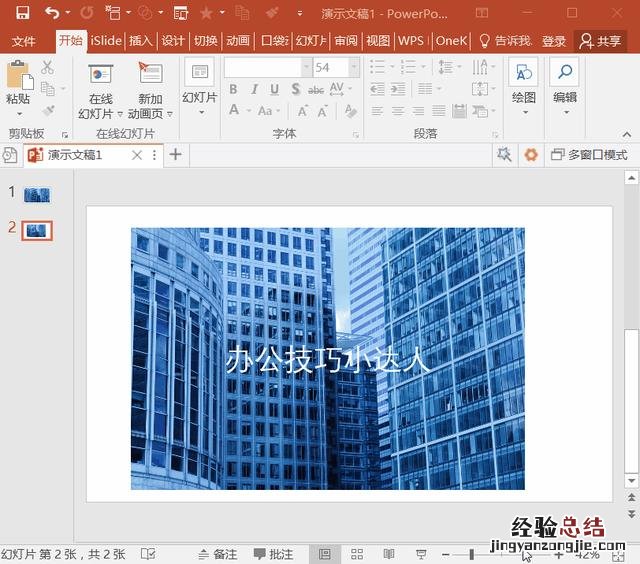Click the 新加动画页 icon
Screen dimensions: 640x564
[x=150, y=88]
